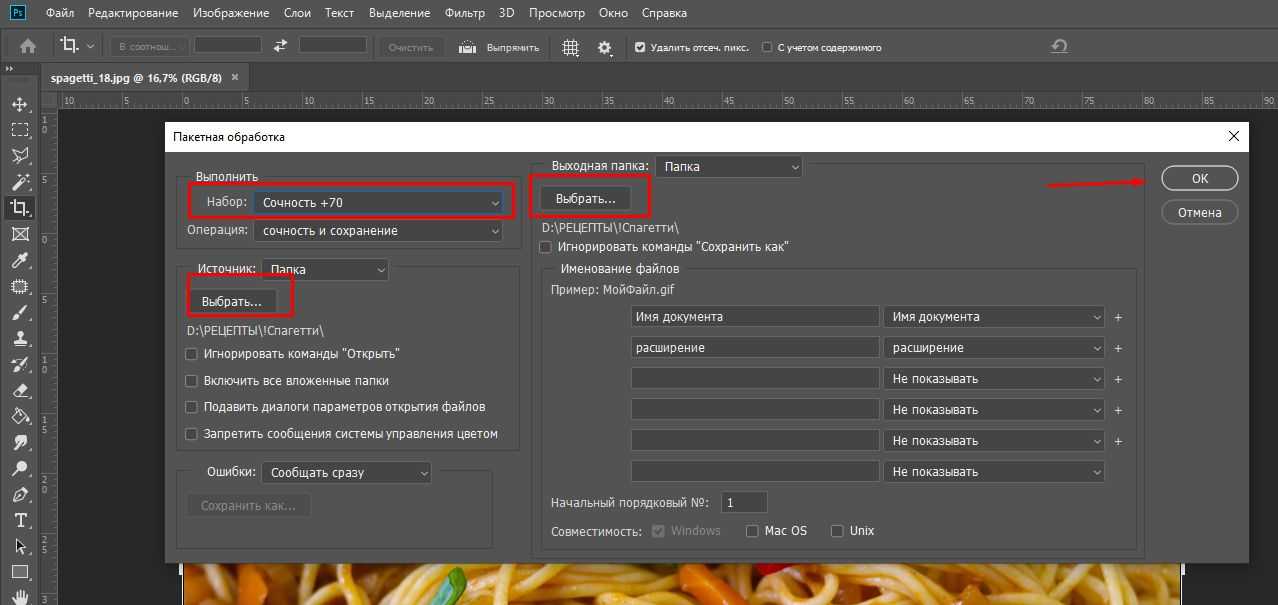
Task: Switch to the spagetti_18.jpg document tab
Action: click(x=136, y=77)
